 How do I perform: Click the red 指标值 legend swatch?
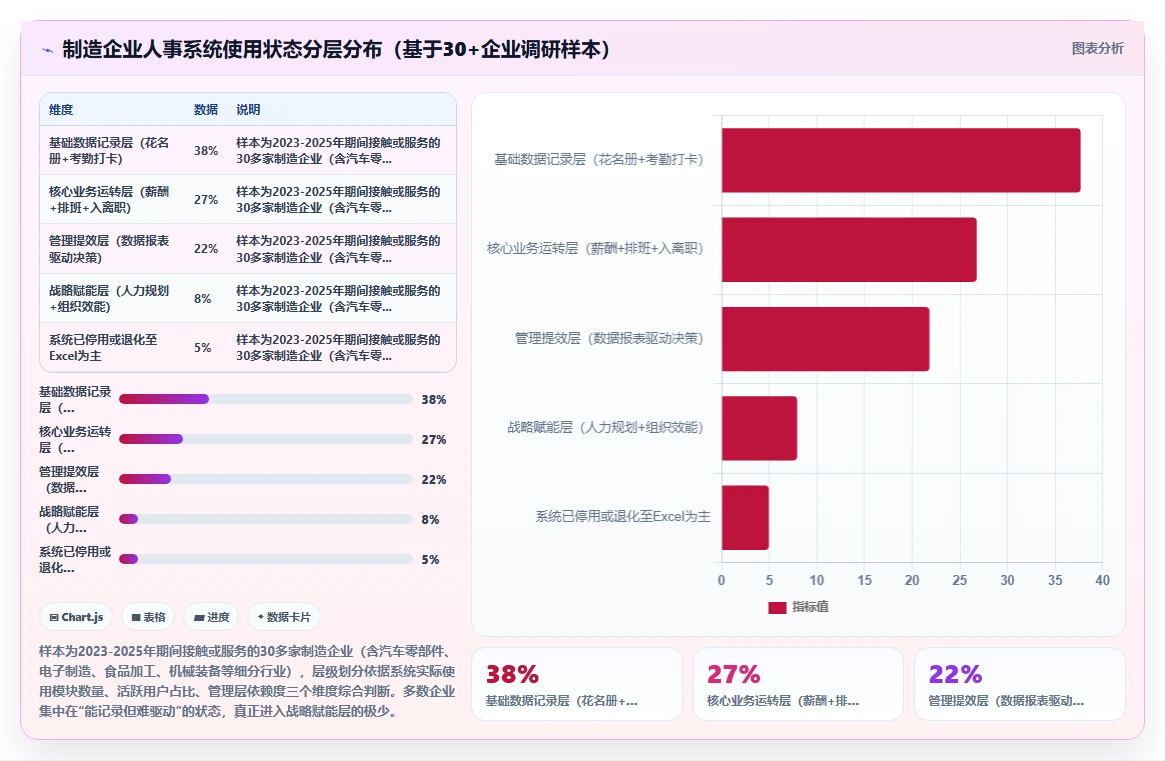coord(777,607)
